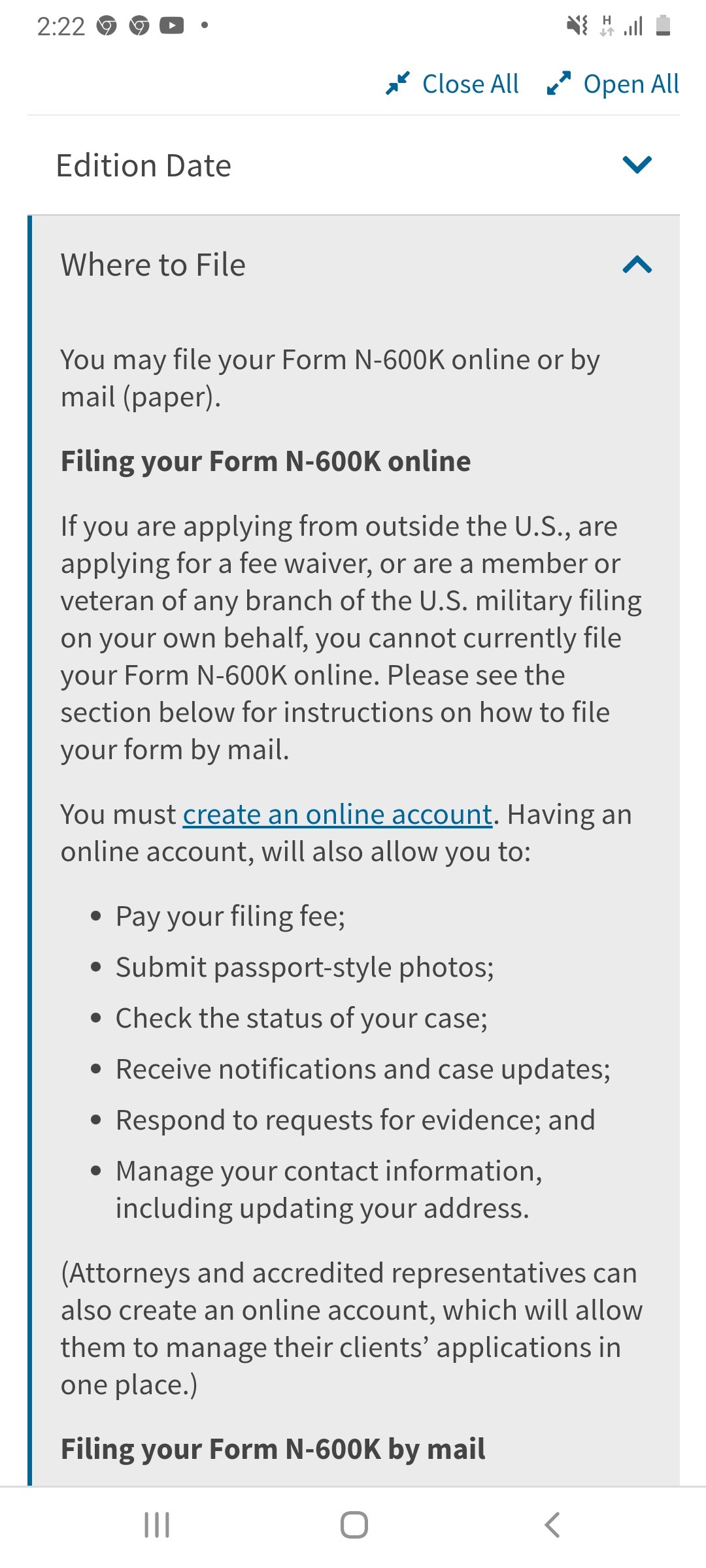
Task: Click the Open All link
Action: 631,84
